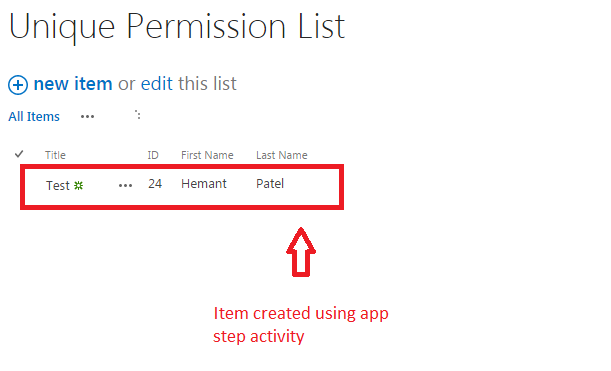Click the "edit" this list link
Image resolution: width=611 pixels, height=371 pixels.
(156, 84)
